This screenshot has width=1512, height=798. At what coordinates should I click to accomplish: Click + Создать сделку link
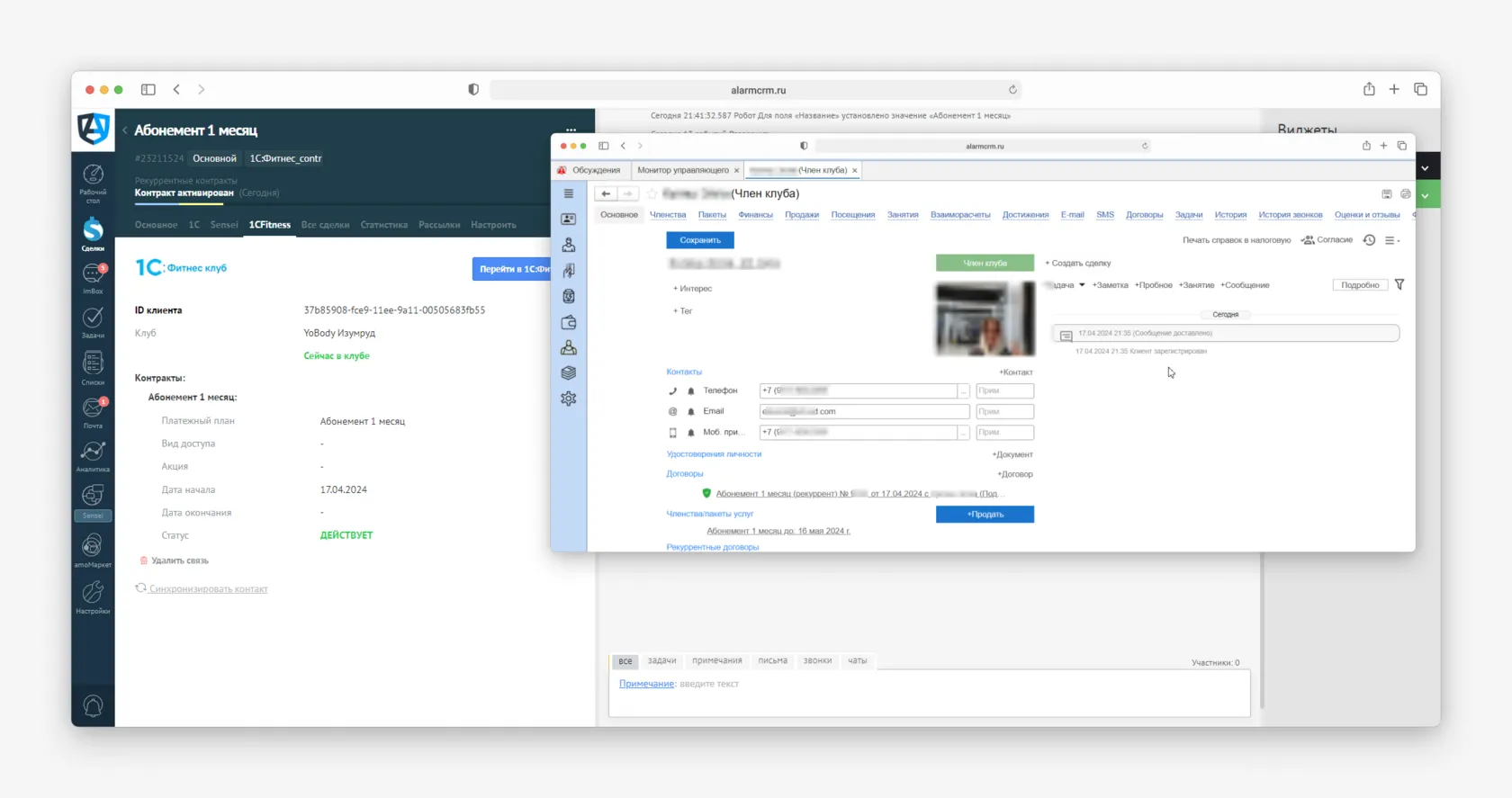click(1078, 263)
